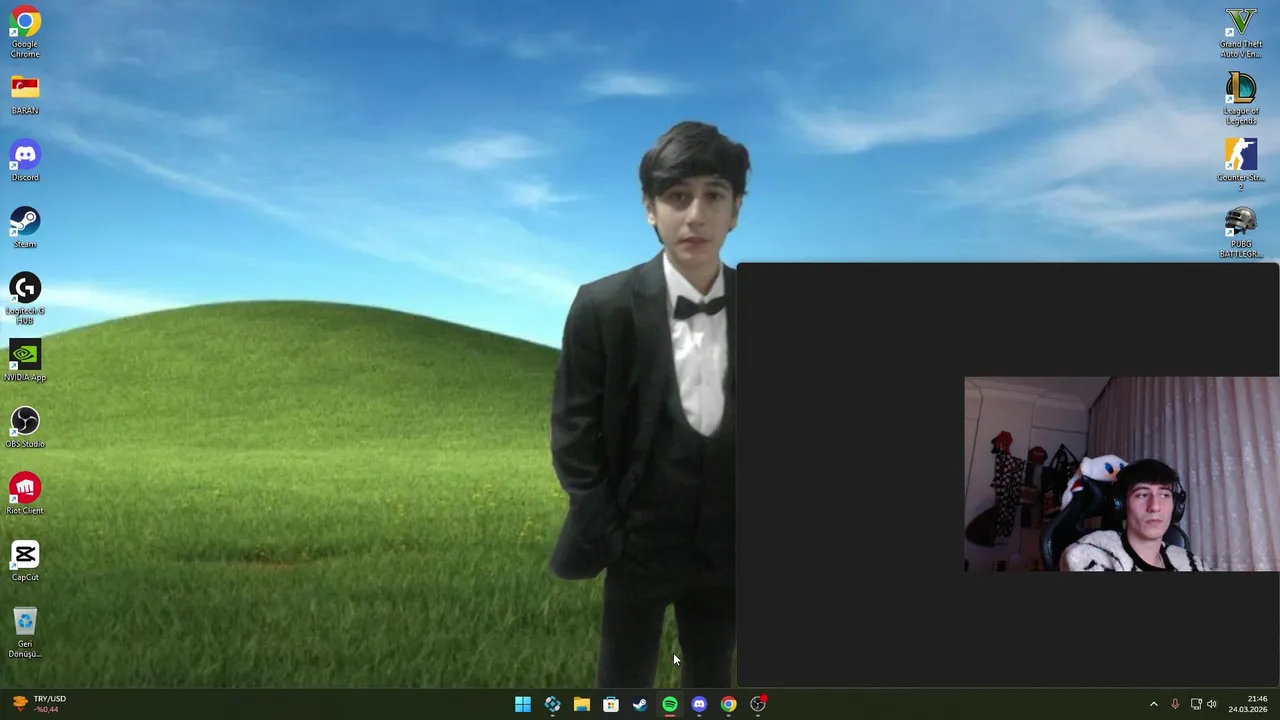Click the webcam feed thumbnail
1280x720 pixels.
pos(1121,474)
